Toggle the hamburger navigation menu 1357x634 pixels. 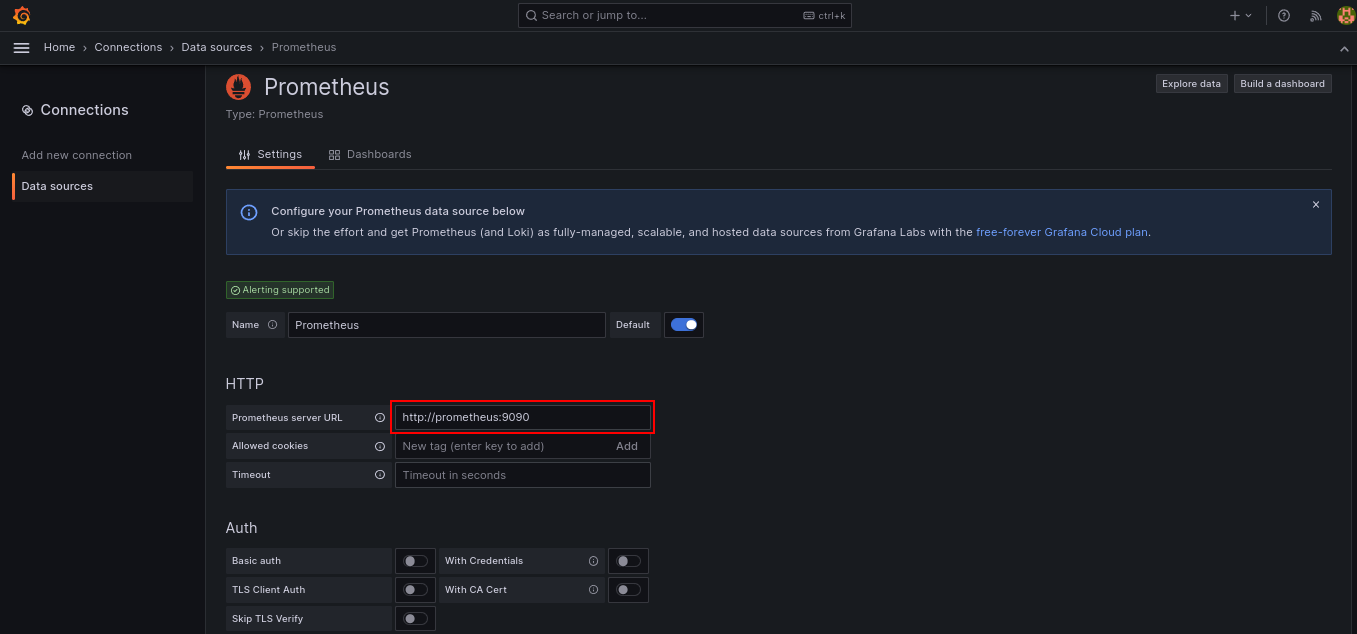(x=21, y=47)
